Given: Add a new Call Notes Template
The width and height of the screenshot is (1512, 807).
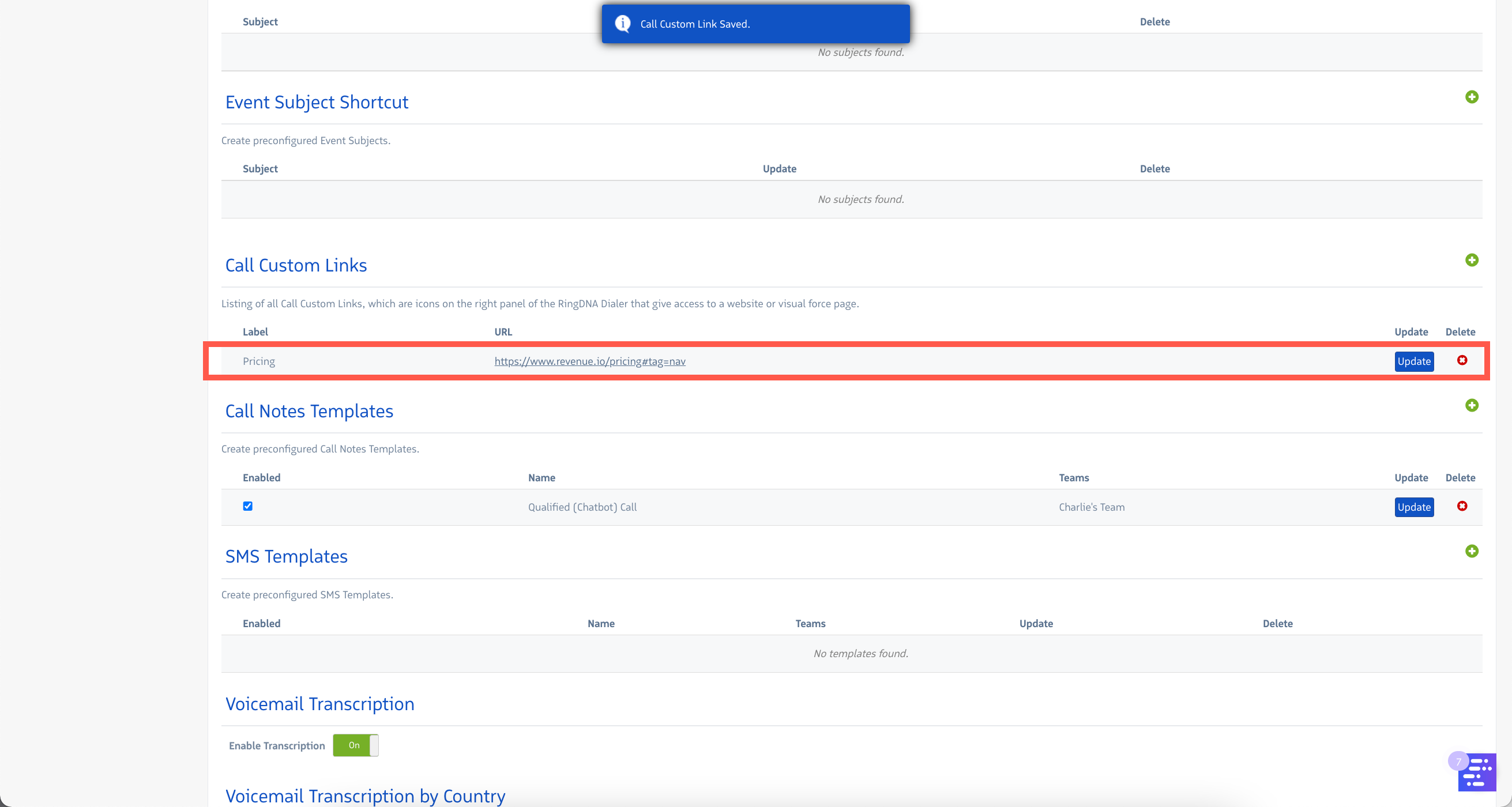Looking at the screenshot, I should point(1471,406).
